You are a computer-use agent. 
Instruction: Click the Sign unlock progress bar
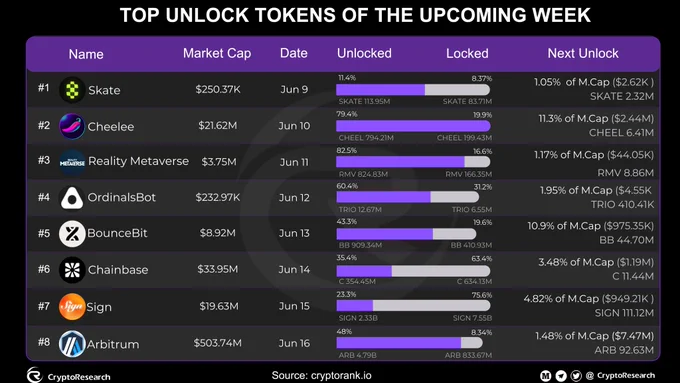point(413,305)
